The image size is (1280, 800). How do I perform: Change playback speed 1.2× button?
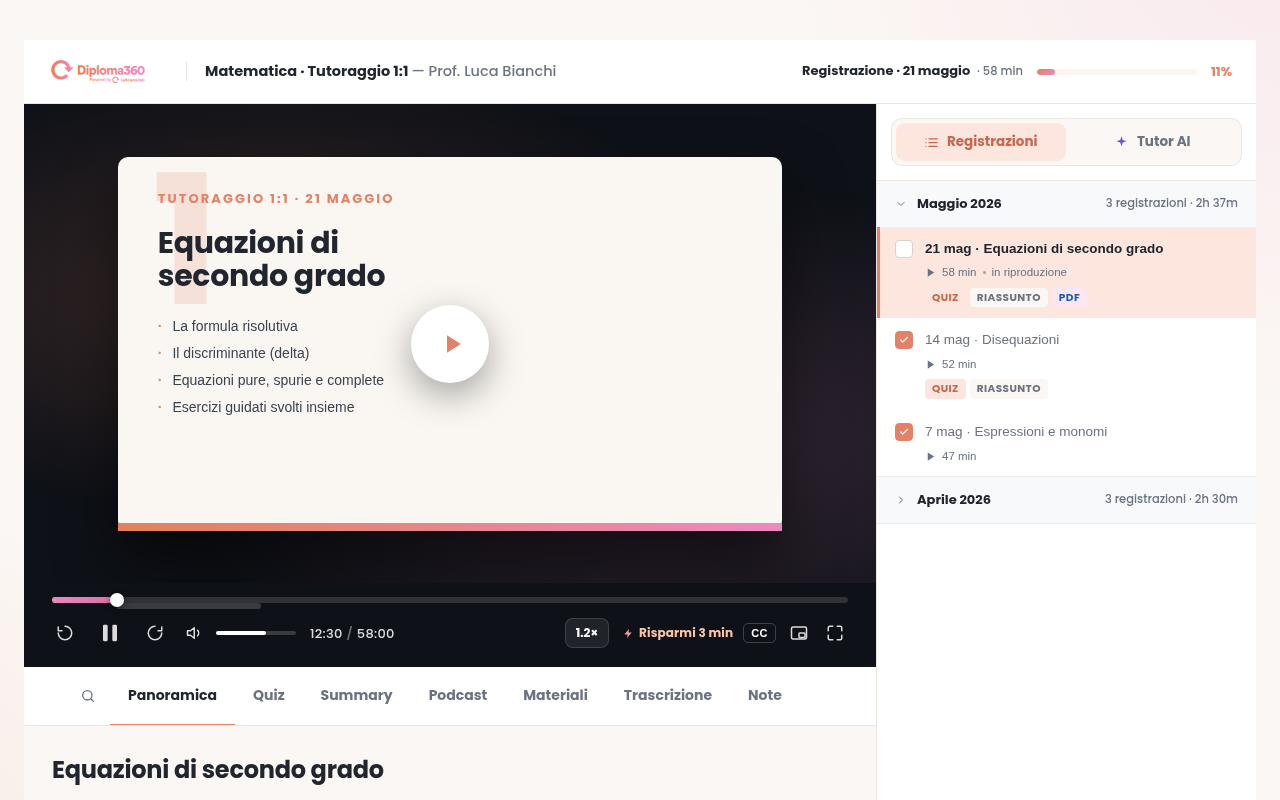587,633
